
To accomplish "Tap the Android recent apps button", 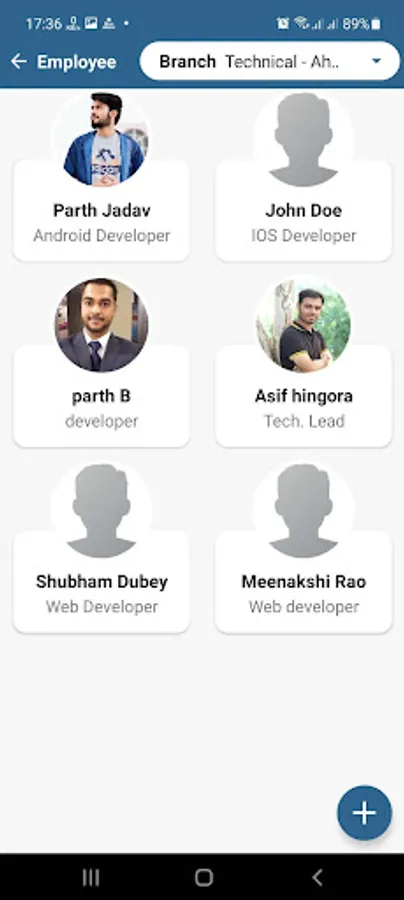I will point(91,877).
